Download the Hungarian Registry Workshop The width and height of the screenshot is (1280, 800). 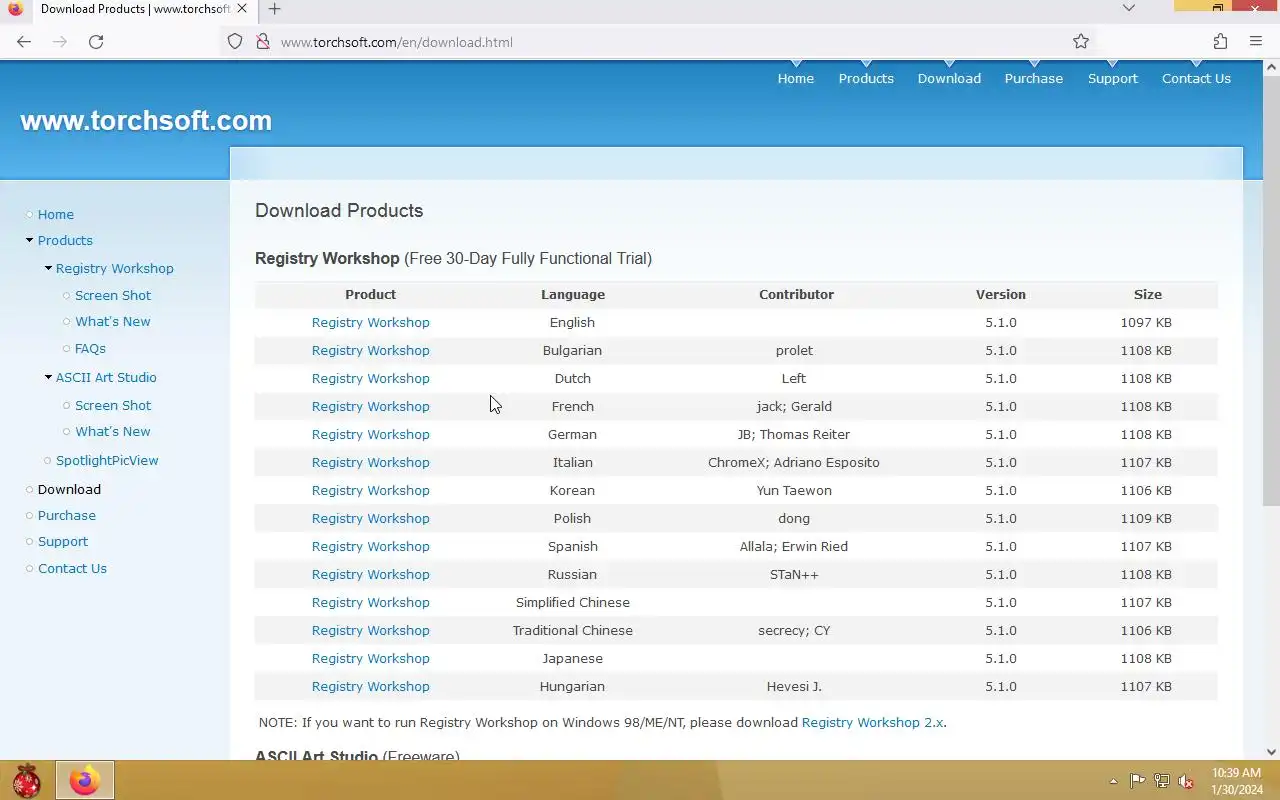coord(370,686)
